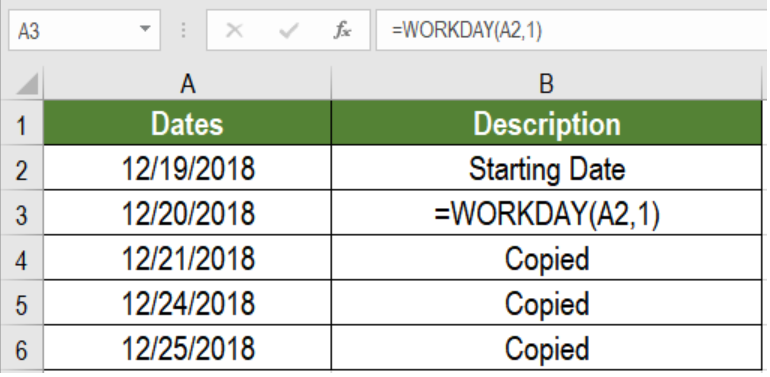Select column A header
770x377 pixels.
[x=188, y=84]
